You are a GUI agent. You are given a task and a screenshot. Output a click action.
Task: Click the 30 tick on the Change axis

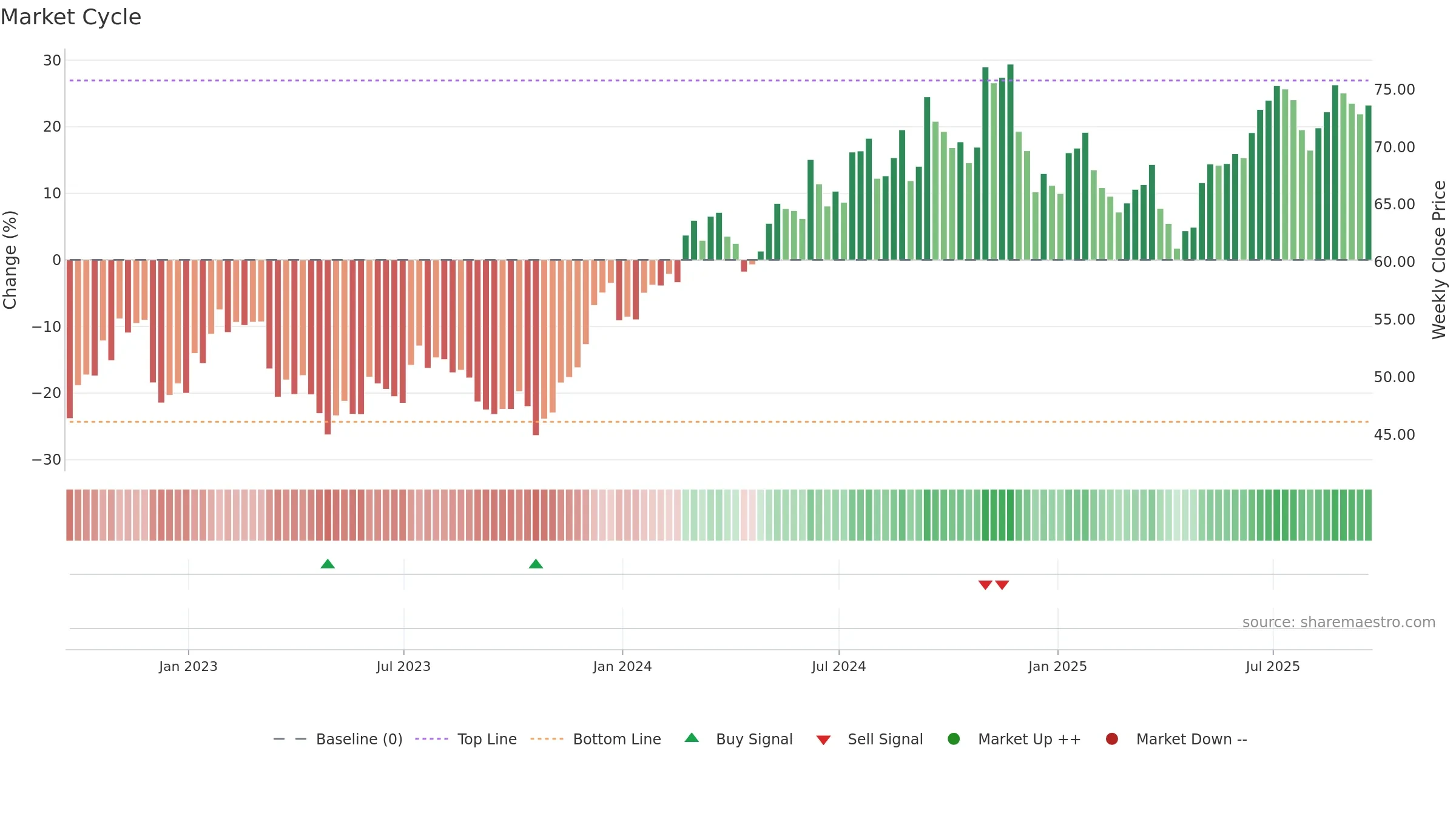(52, 61)
